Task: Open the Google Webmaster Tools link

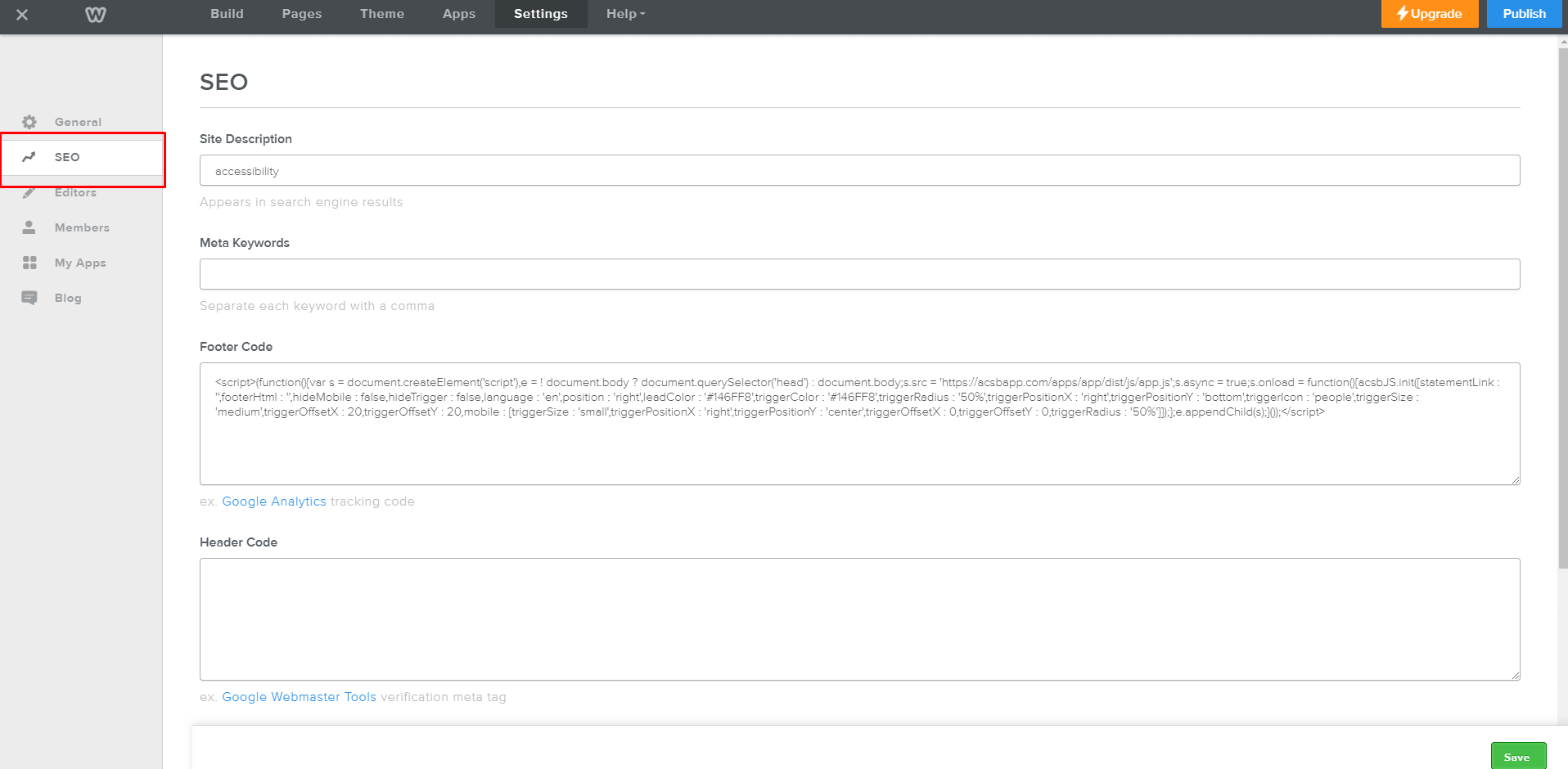Action: pyautogui.click(x=299, y=697)
